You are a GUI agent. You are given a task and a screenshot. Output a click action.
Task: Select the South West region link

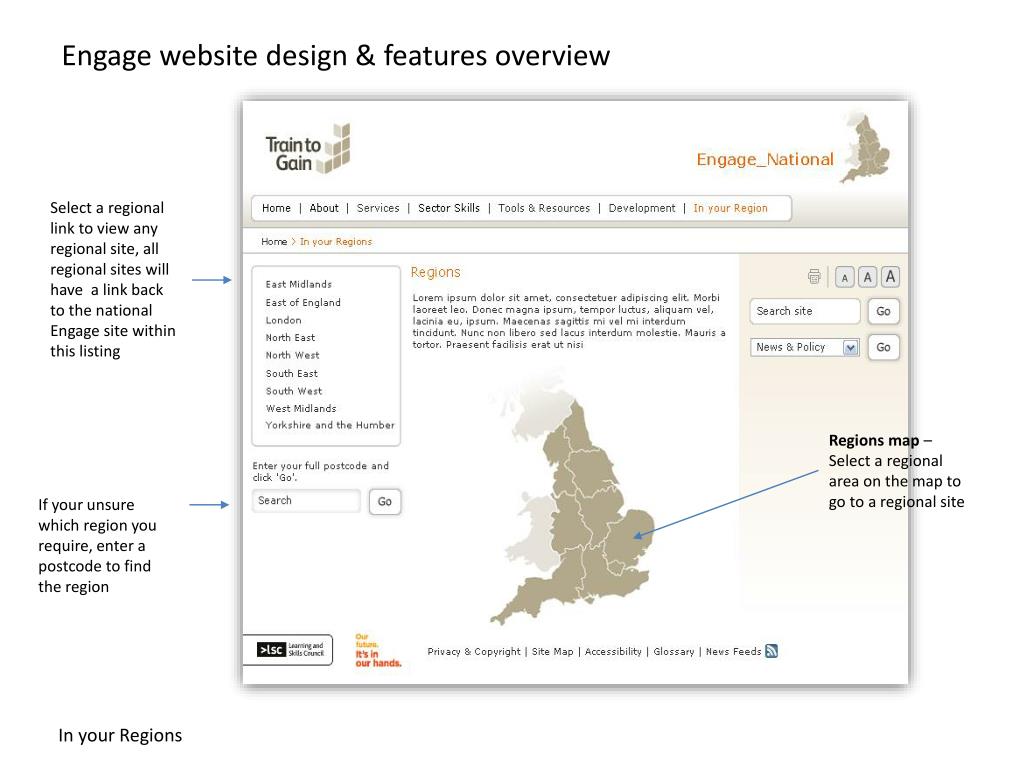coord(294,391)
